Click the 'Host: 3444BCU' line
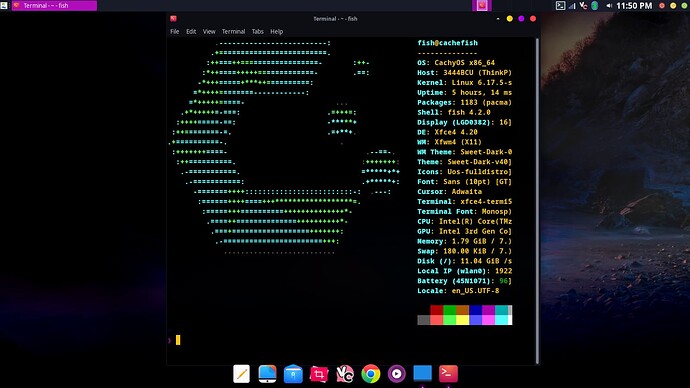The width and height of the screenshot is (690, 388). click(465, 73)
